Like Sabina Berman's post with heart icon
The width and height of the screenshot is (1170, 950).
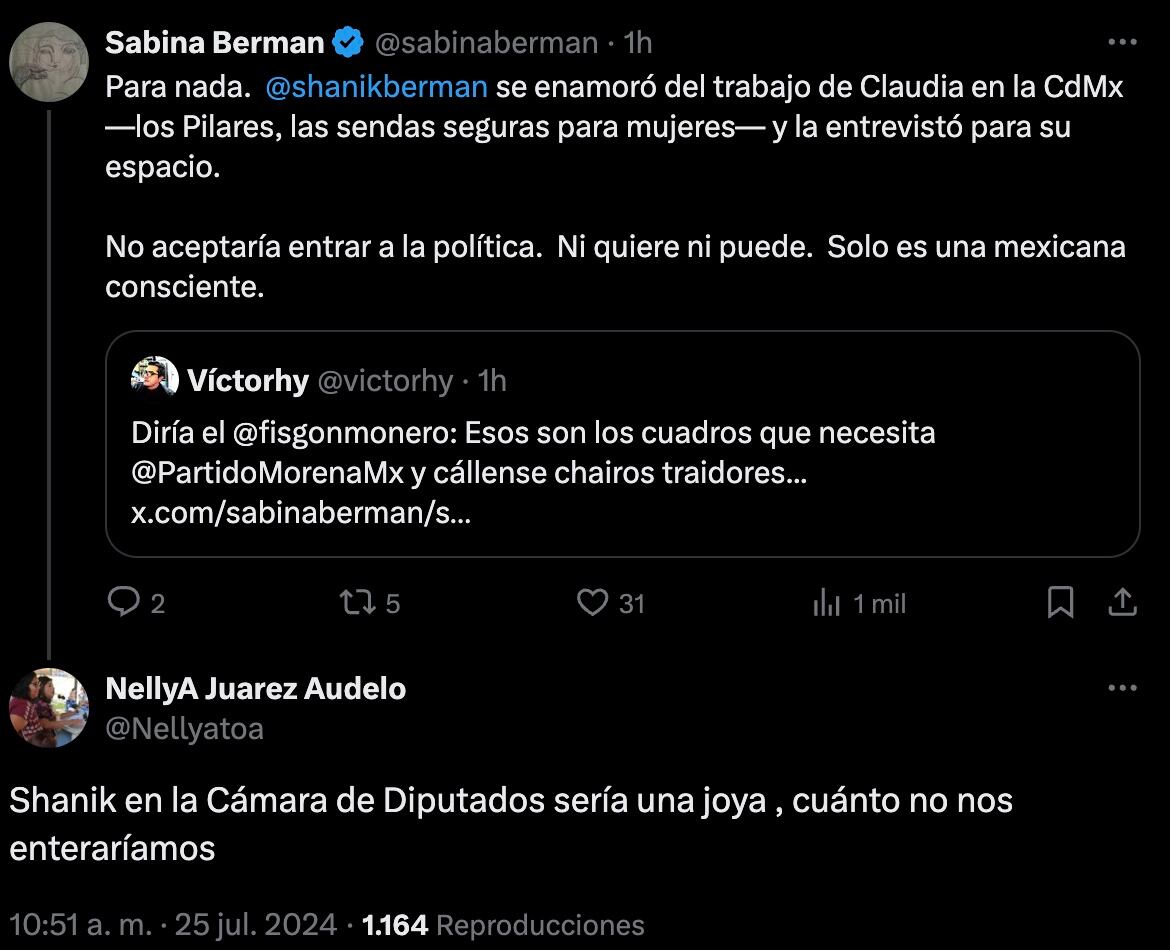(593, 602)
